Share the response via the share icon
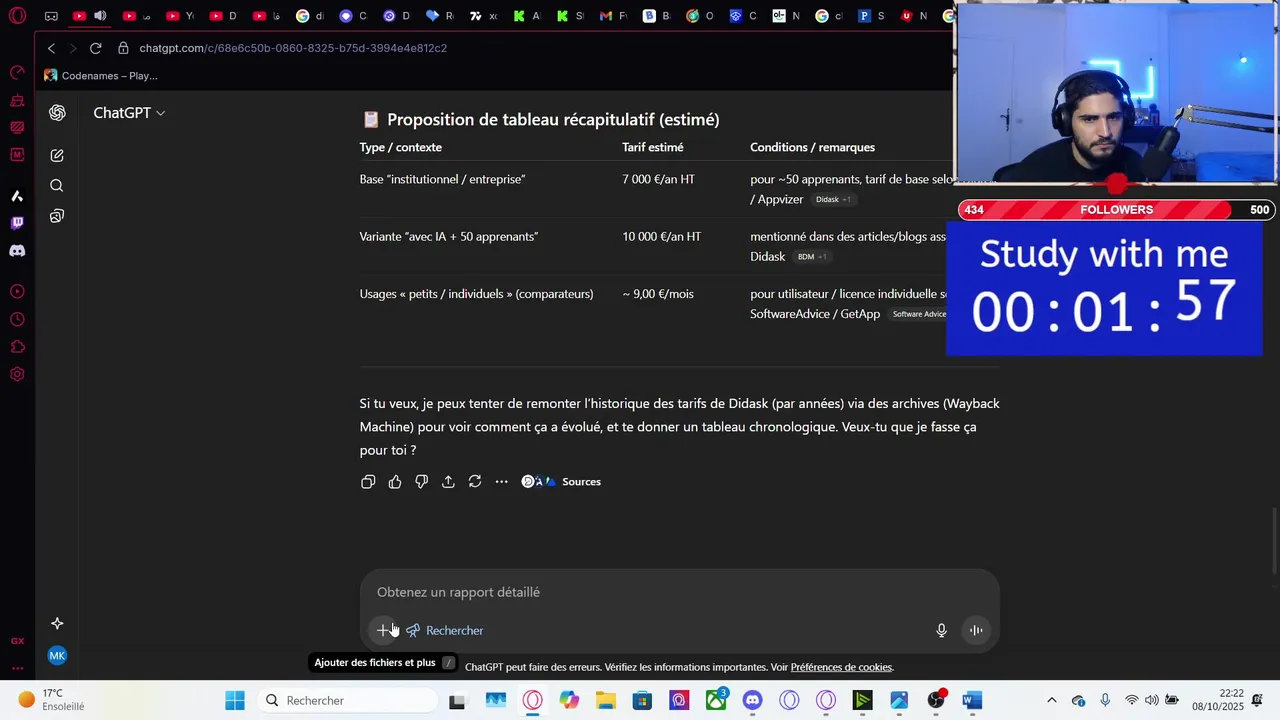This screenshot has width=1280, height=720. pyautogui.click(x=448, y=482)
